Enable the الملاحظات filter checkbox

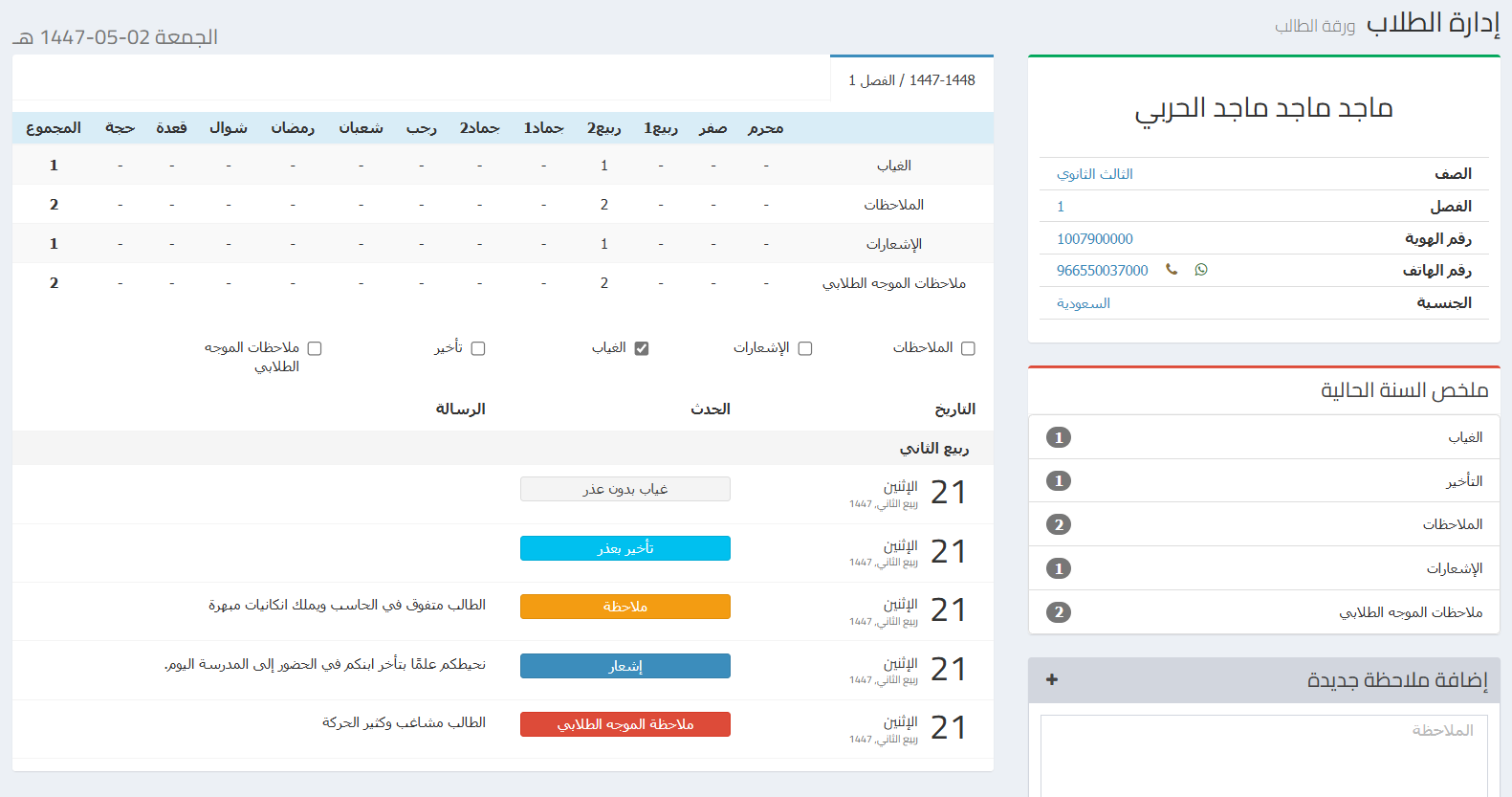968,348
